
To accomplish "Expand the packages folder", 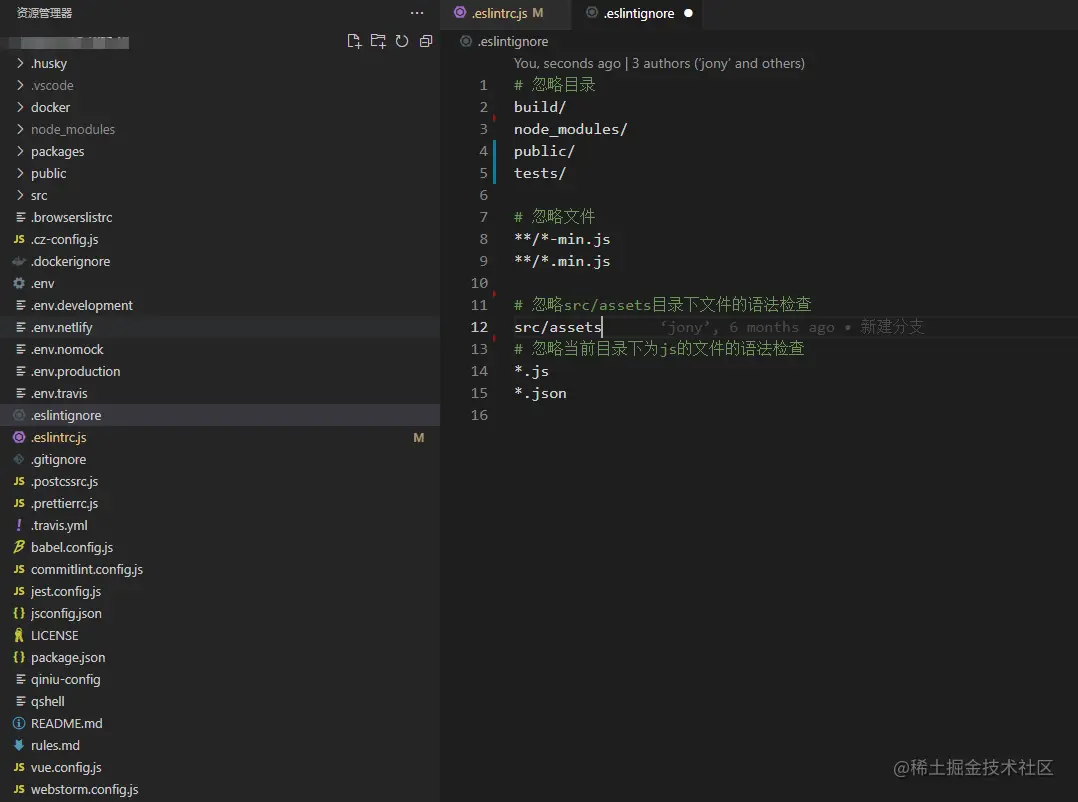I will pos(20,151).
